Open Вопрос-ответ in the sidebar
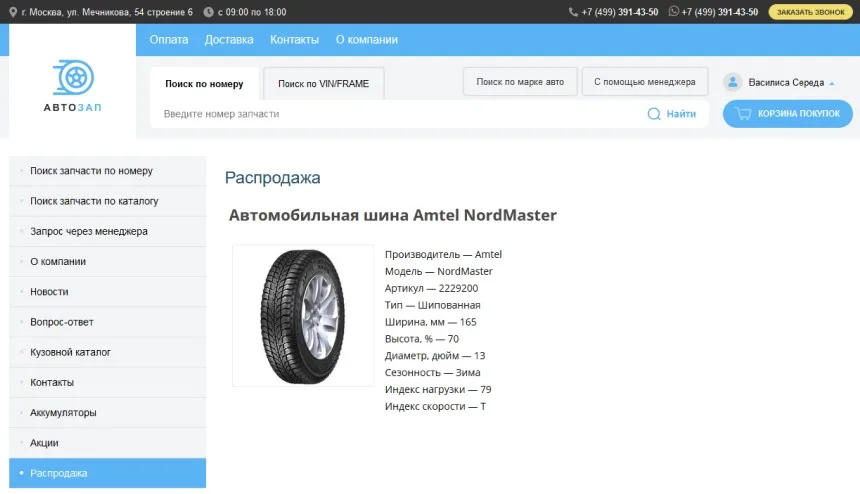Viewport: 860px width, 494px height. (x=108, y=322)
